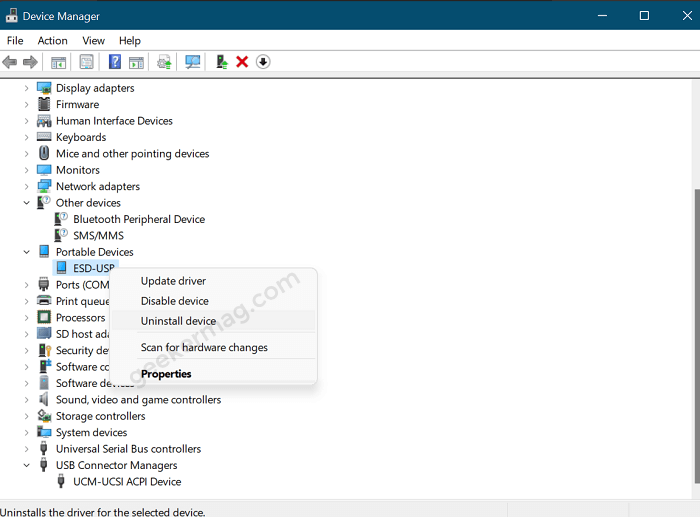This screenshot has width=700, height=517.
Task: Click the Show/Hide console tree toolbar icon
Action: click(x=58, y=62)
